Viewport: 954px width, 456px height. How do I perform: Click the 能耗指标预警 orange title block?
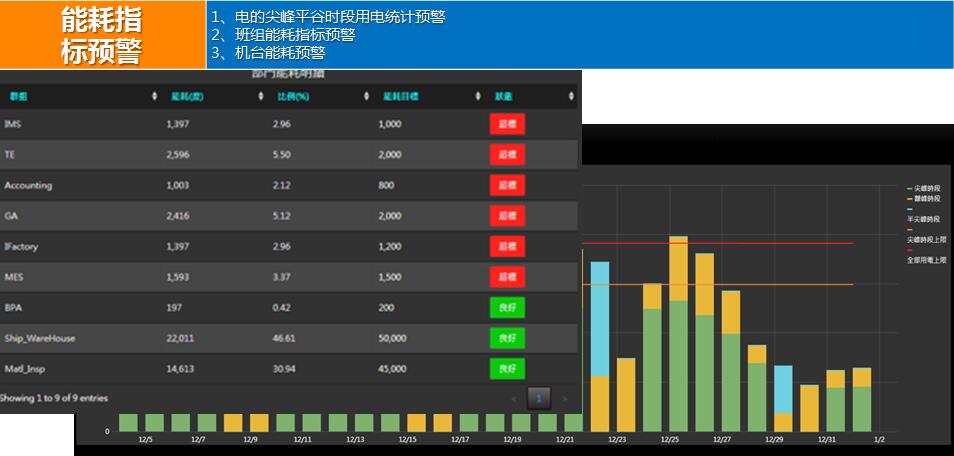coord(103,35)
